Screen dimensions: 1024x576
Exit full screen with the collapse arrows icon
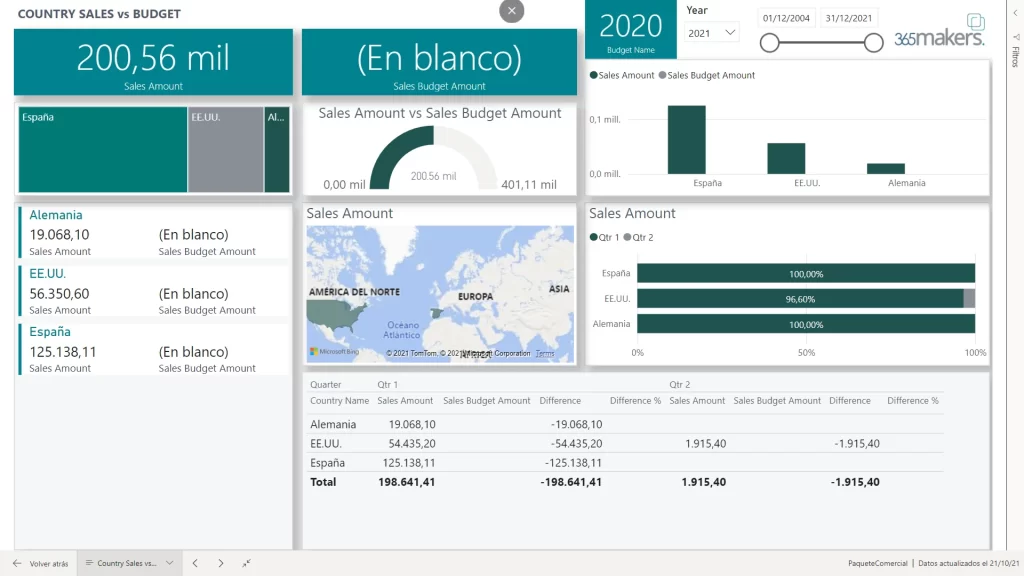246,563
